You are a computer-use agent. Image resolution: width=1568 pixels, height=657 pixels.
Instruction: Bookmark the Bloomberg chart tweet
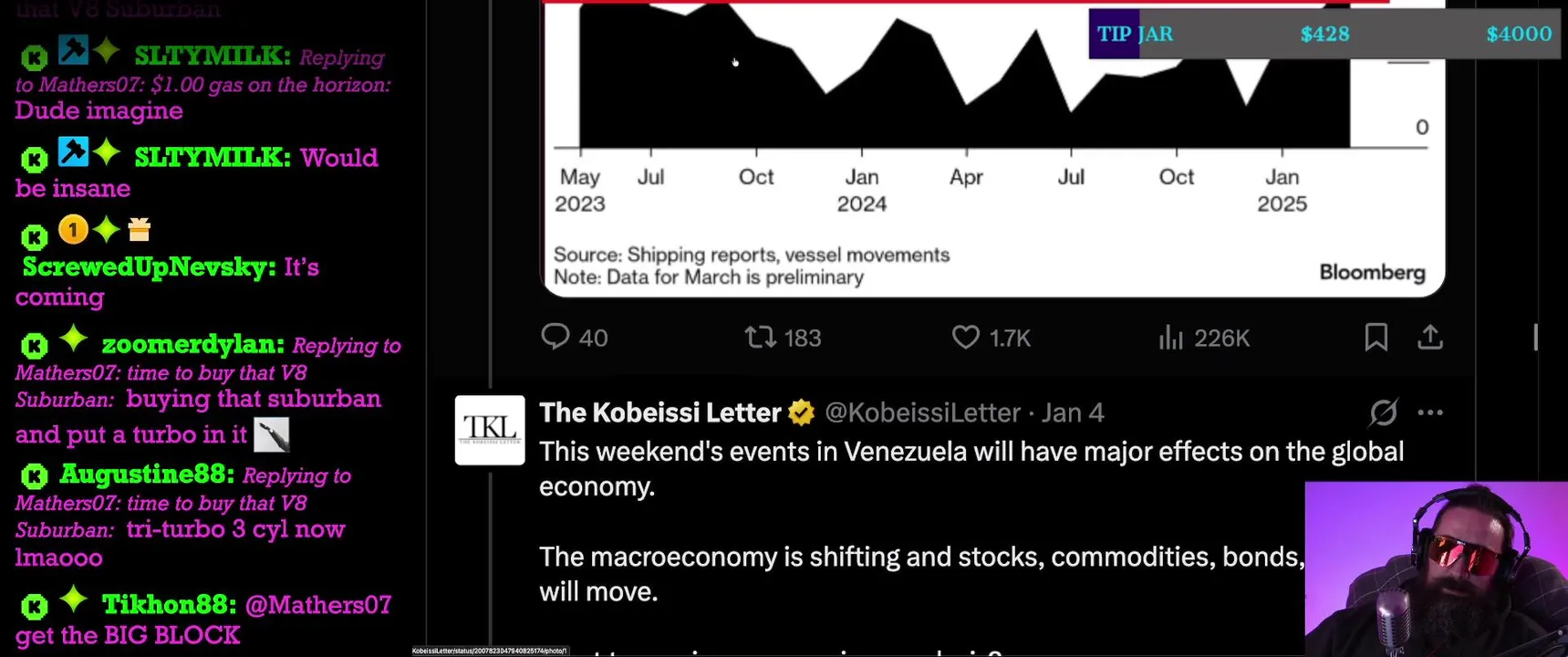tap(1376, 338)
